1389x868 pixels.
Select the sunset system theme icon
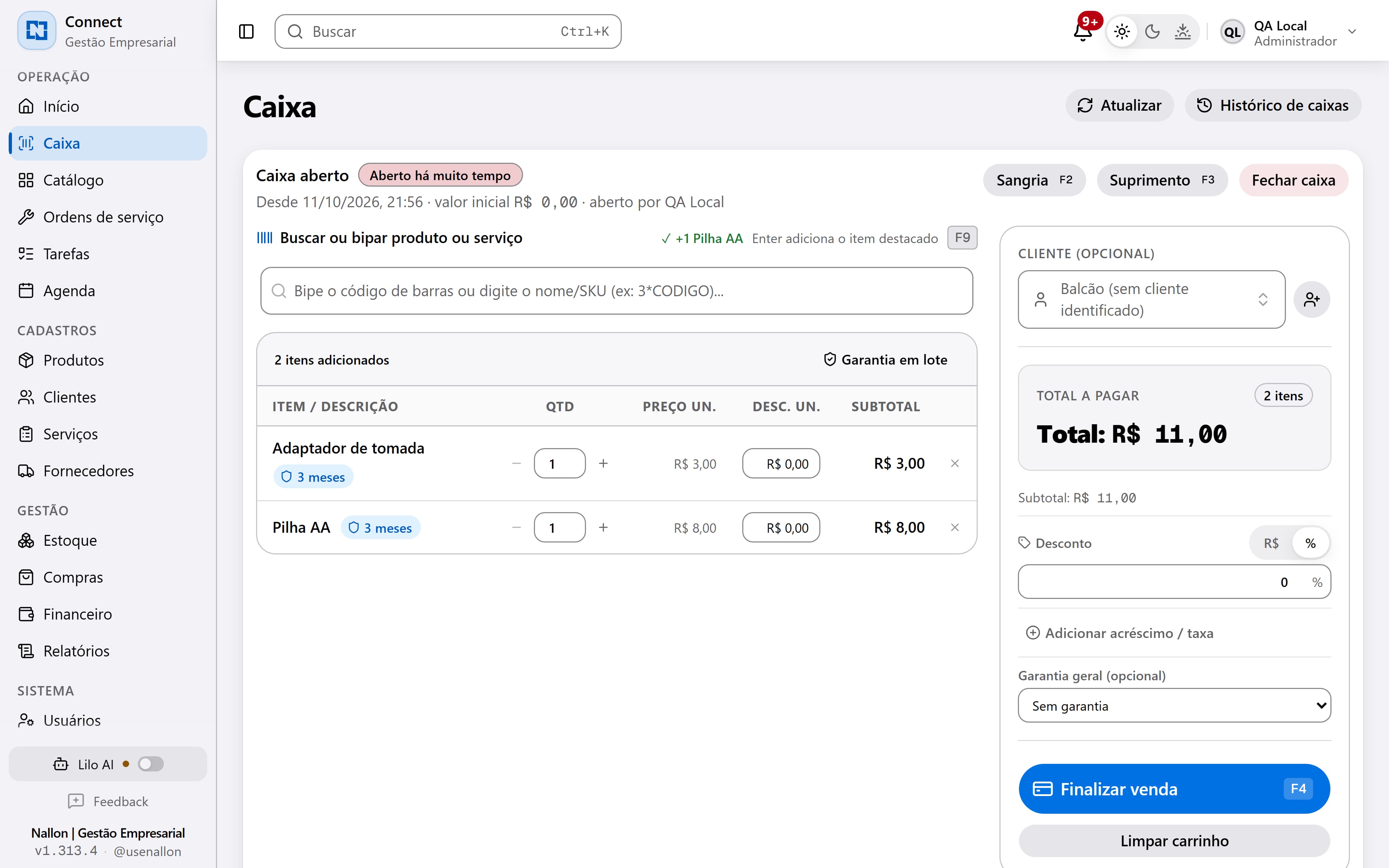pos(1182,31)
